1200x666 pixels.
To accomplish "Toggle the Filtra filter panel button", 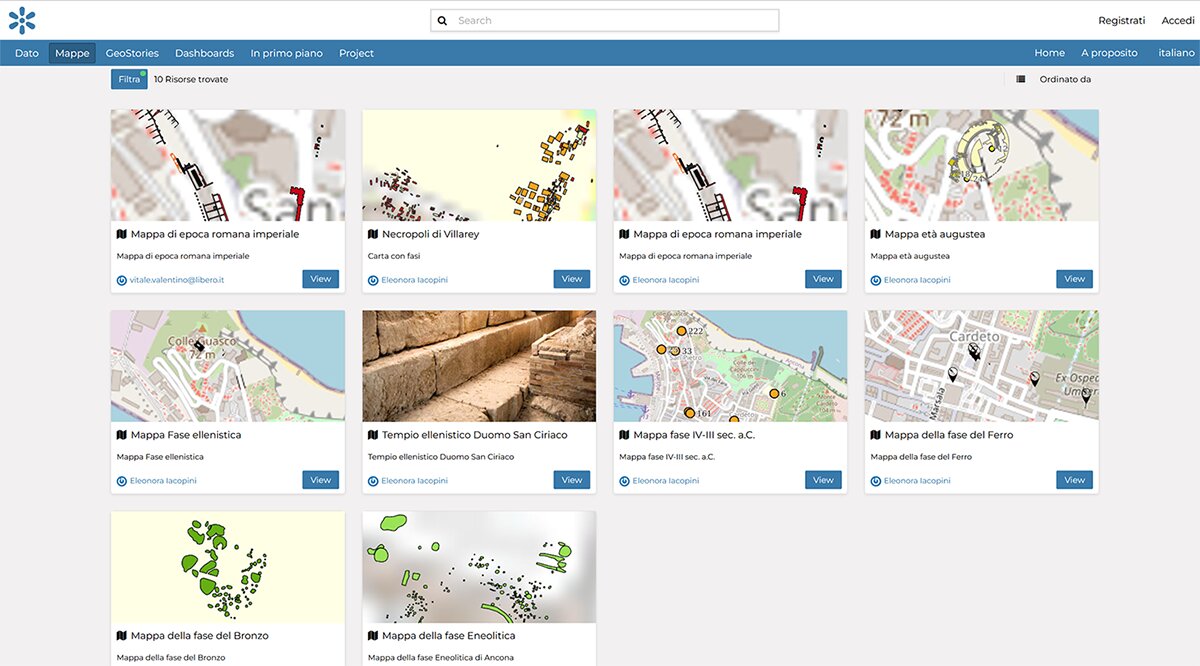I will pos(129,79).
